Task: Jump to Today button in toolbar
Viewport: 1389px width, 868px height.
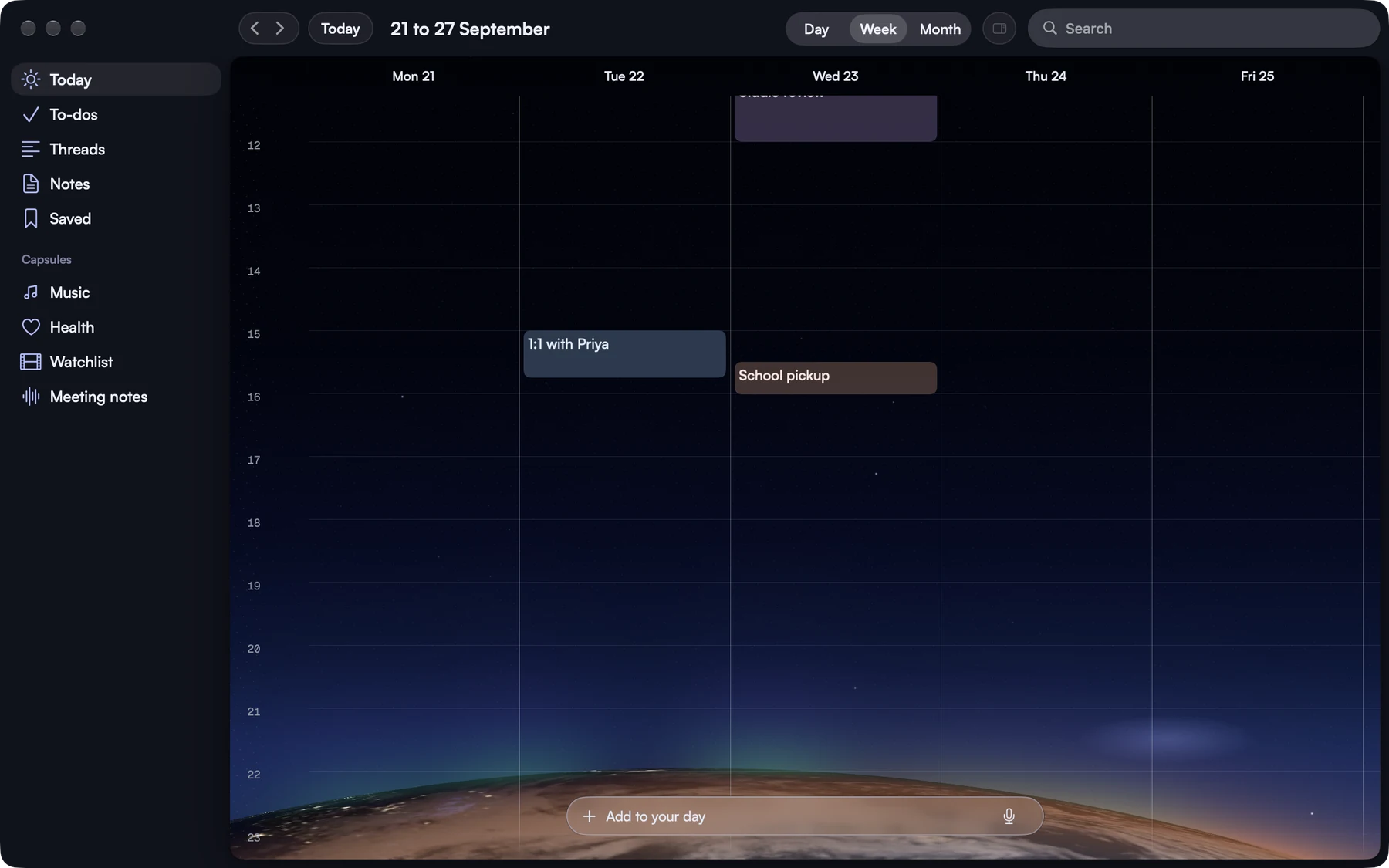Action: tap(340, 29)
